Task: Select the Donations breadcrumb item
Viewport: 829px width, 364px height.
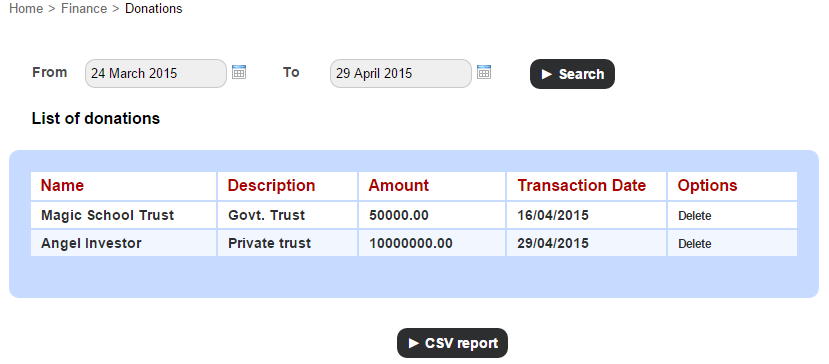Action: click(153, 8)
